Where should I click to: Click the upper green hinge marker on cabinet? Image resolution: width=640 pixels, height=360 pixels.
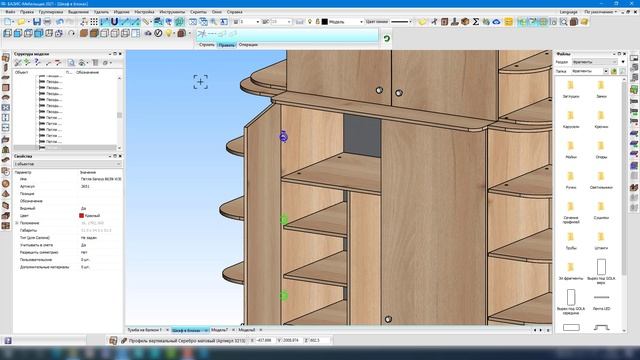(x=284, y=220)
